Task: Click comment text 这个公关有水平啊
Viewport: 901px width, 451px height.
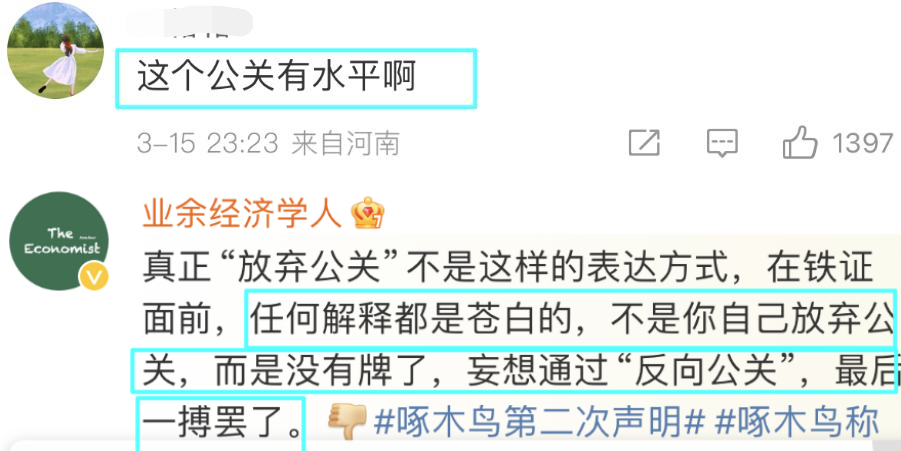Action: pos(276,77)
